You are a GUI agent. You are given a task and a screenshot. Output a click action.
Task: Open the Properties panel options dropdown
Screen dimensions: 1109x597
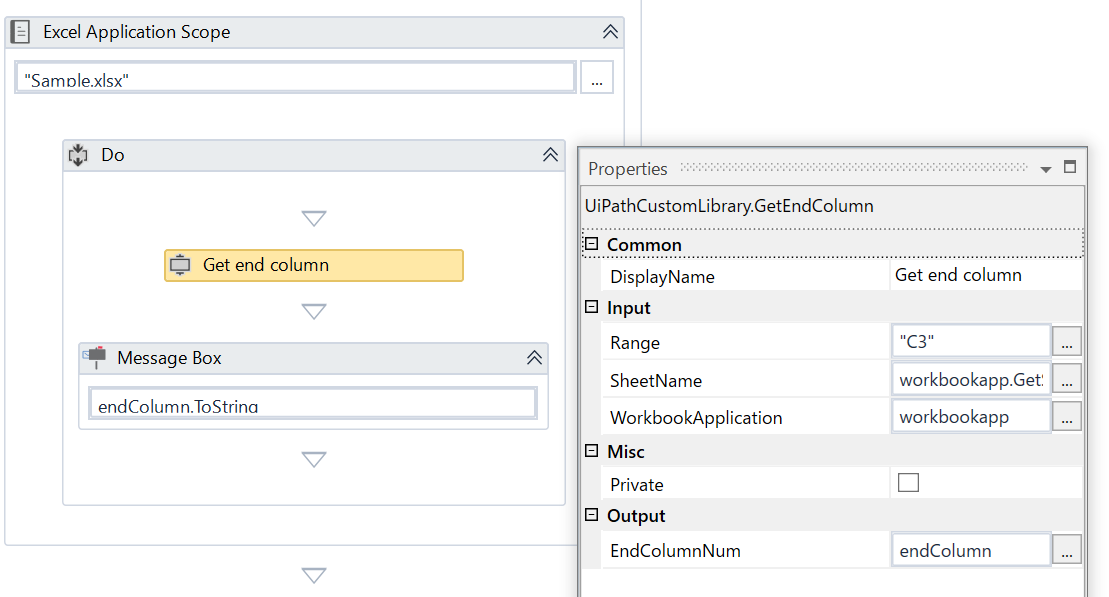1046,169
